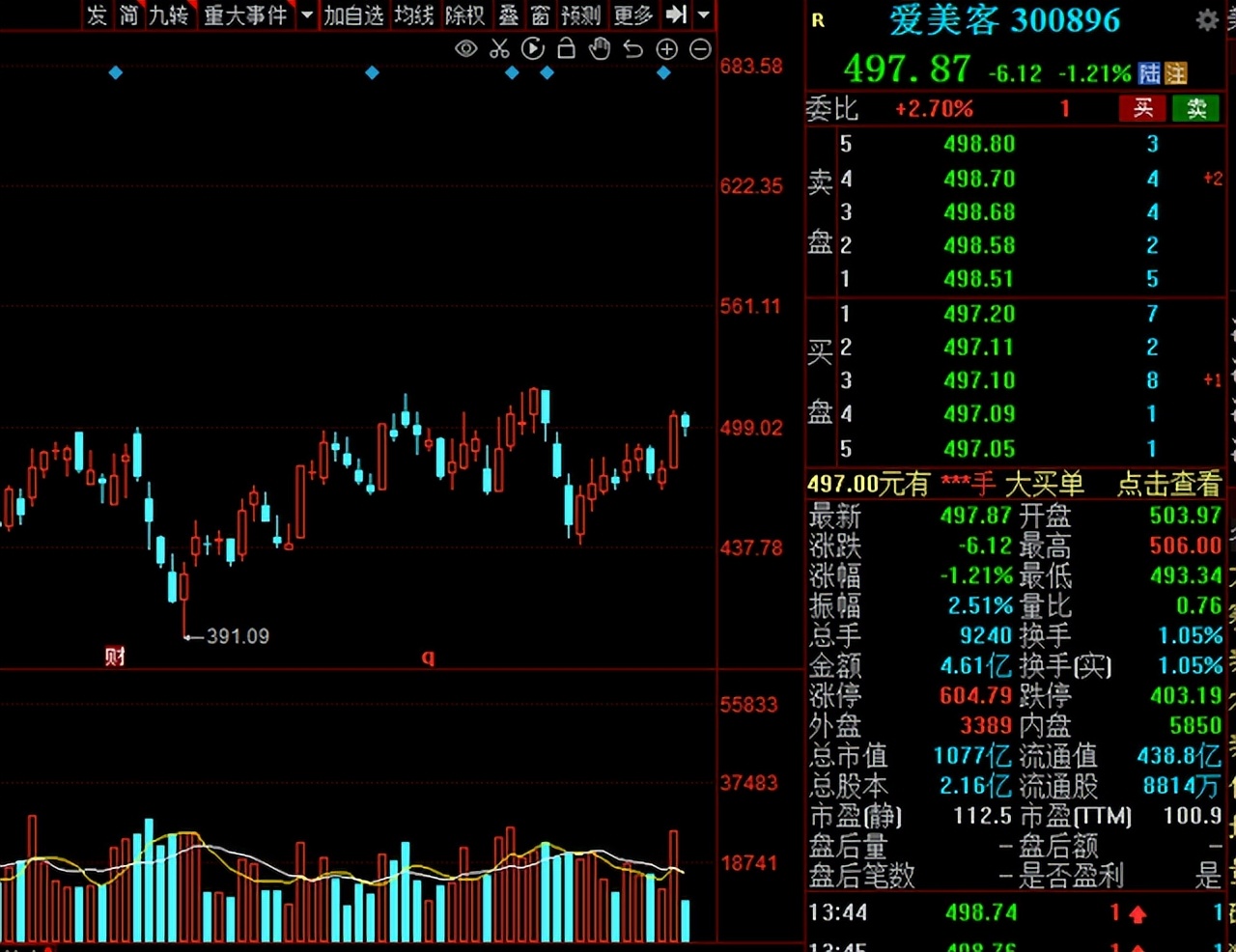Click the 涨停 value 604.79

(x=975, y=695)
